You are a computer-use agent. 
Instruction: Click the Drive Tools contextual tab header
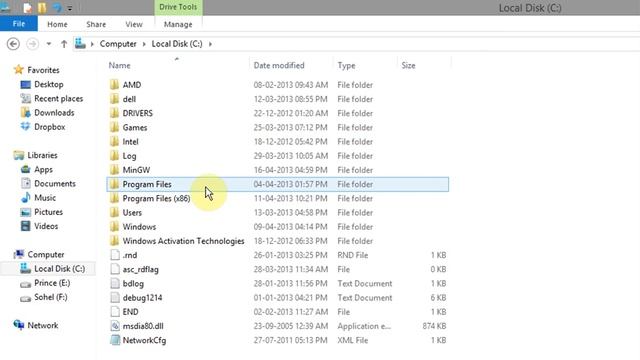click(178, 7)
